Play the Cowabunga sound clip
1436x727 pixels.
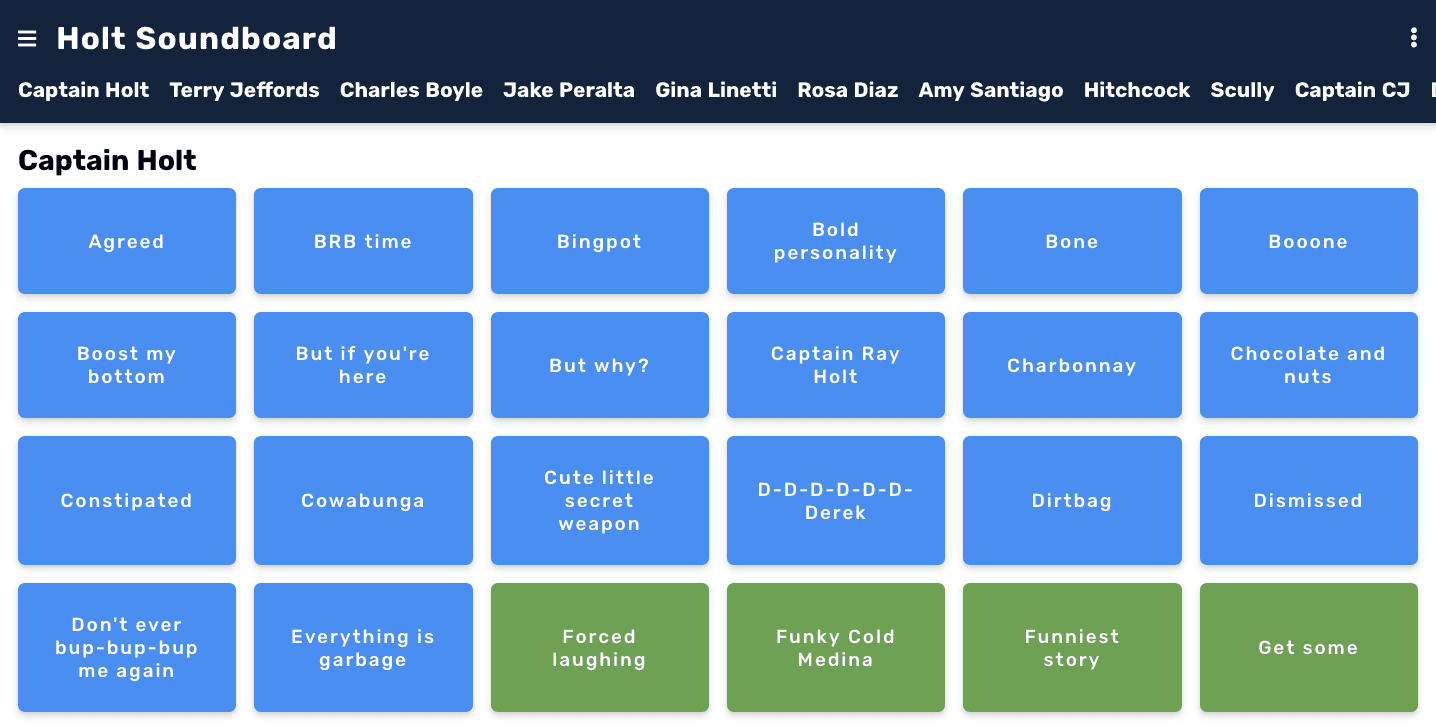click(x=363, y=500)
